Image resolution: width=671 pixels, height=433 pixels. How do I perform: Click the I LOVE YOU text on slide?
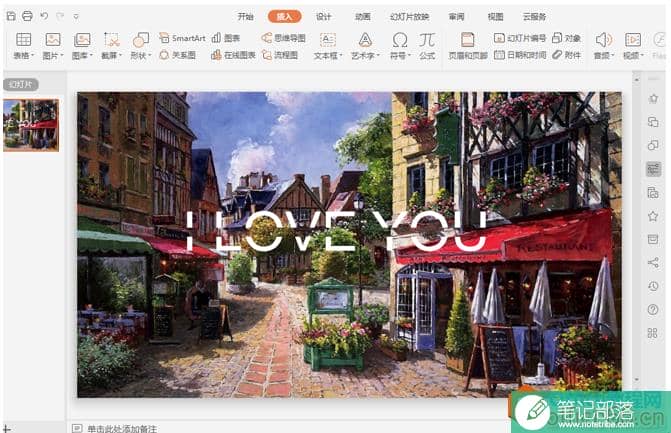pyautogui.click(x=336, y=231)
